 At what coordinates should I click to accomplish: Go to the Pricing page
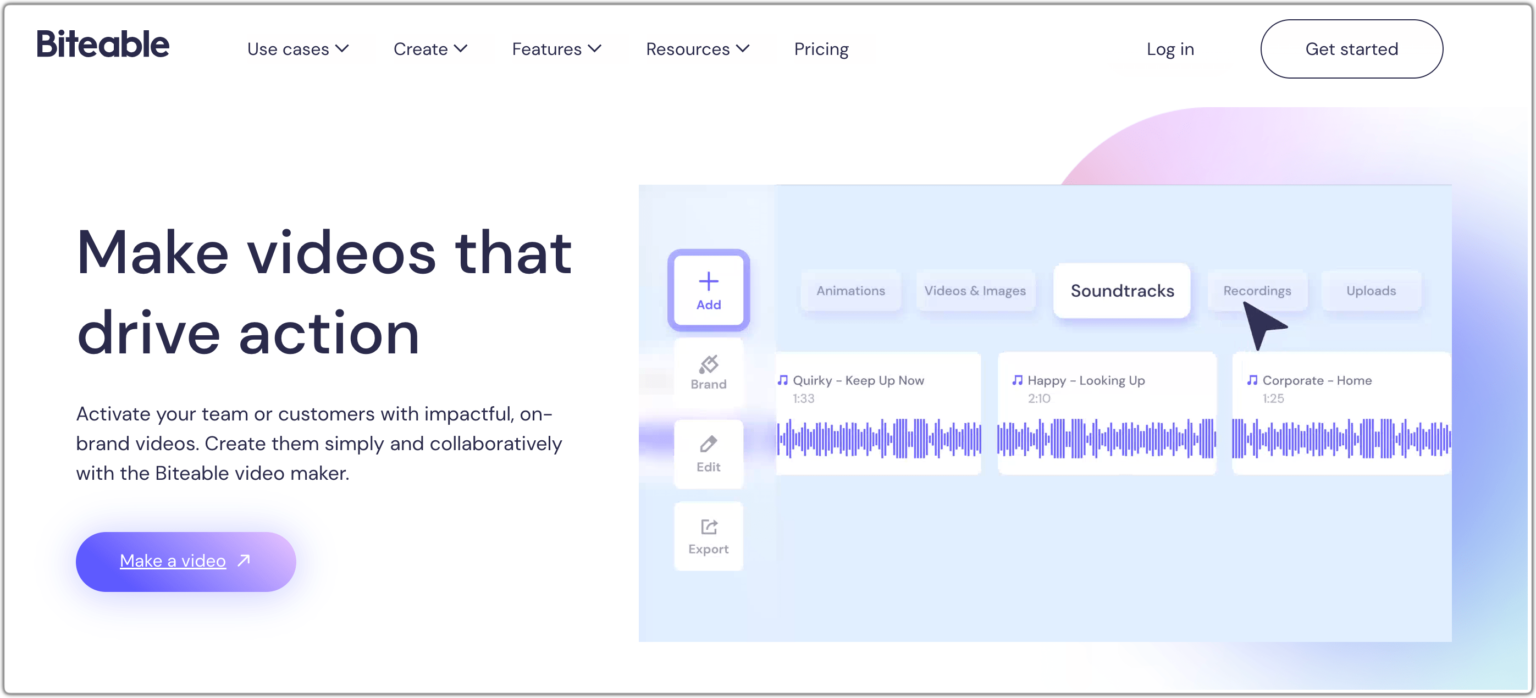click(821, 49)
